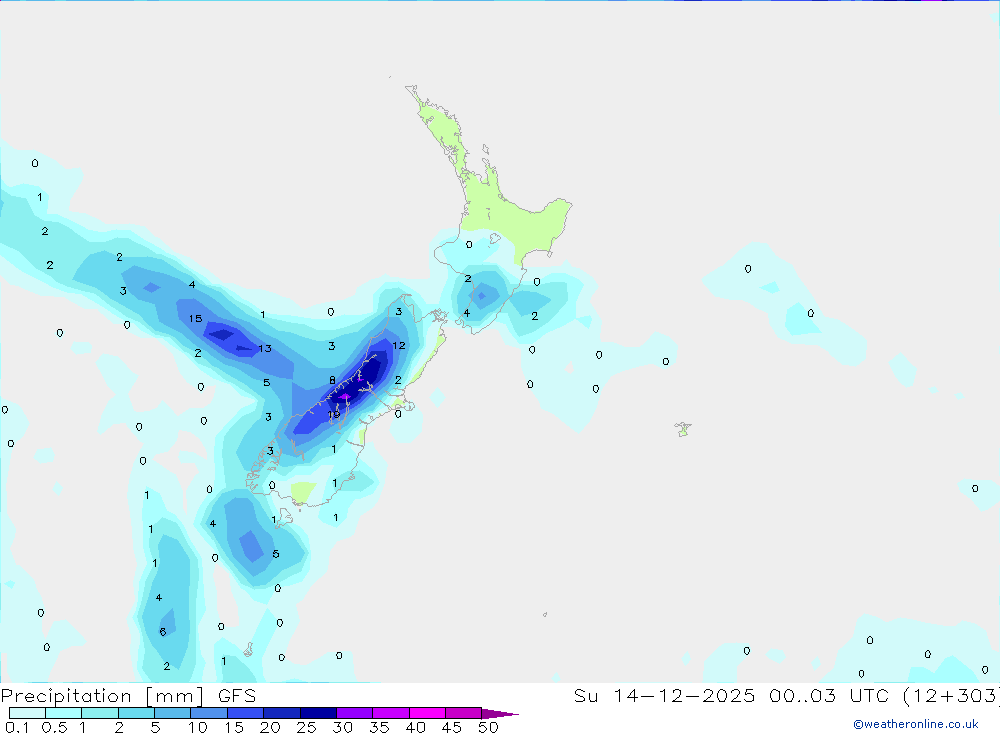Click the 20–25 mm legend color box
The height and width of the screenshot is (733, 1000).
(x=282, y=713)
